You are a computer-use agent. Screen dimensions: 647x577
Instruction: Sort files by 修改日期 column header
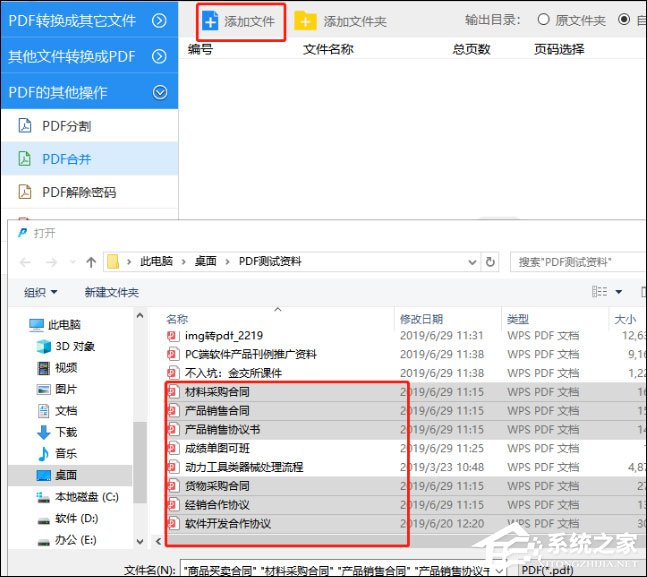pyautogui.click(x=421, y=319)
